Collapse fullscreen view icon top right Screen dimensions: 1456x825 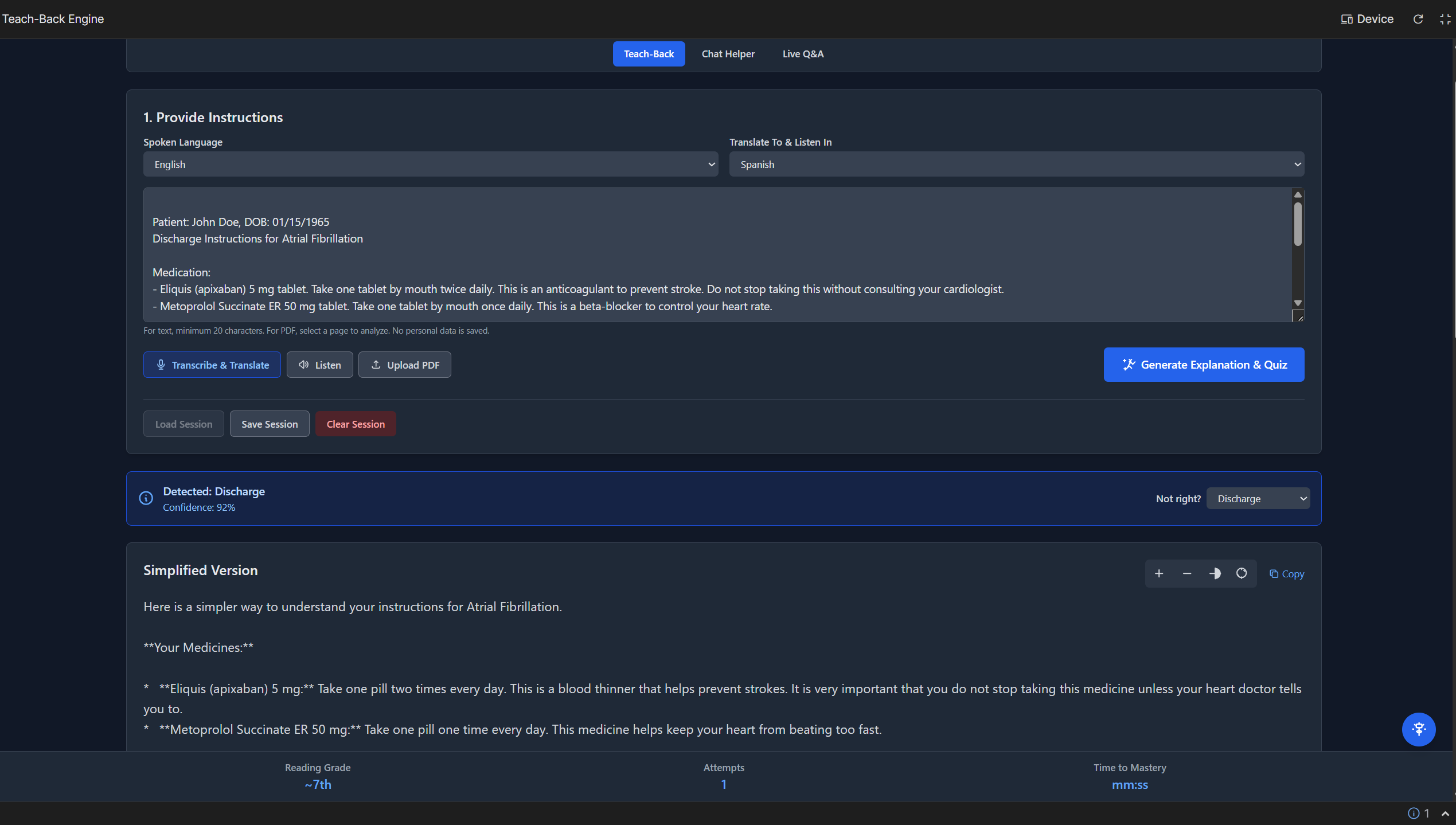[x=1445, y=19]
